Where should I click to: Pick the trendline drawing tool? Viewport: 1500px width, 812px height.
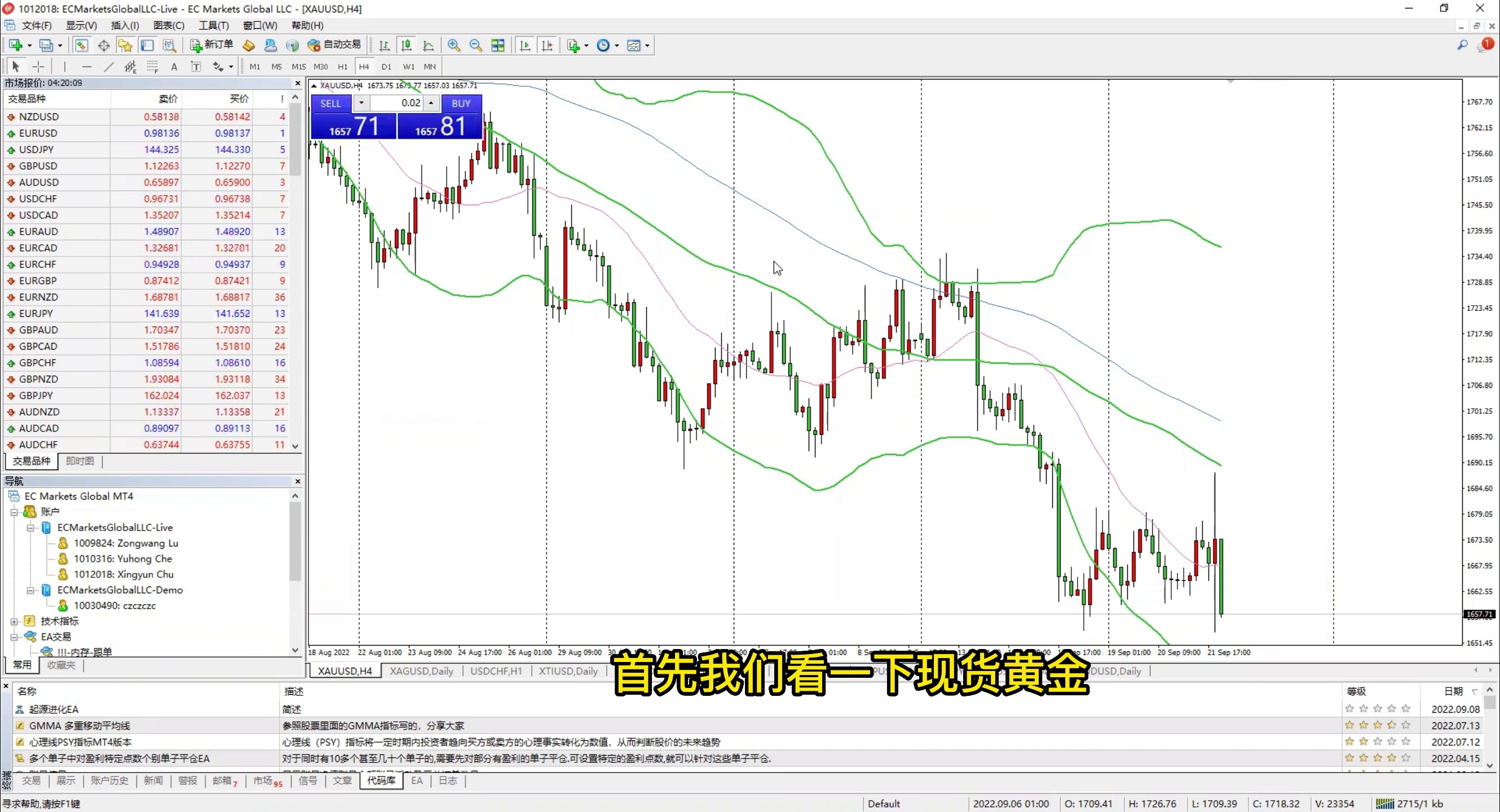[108, 67]
